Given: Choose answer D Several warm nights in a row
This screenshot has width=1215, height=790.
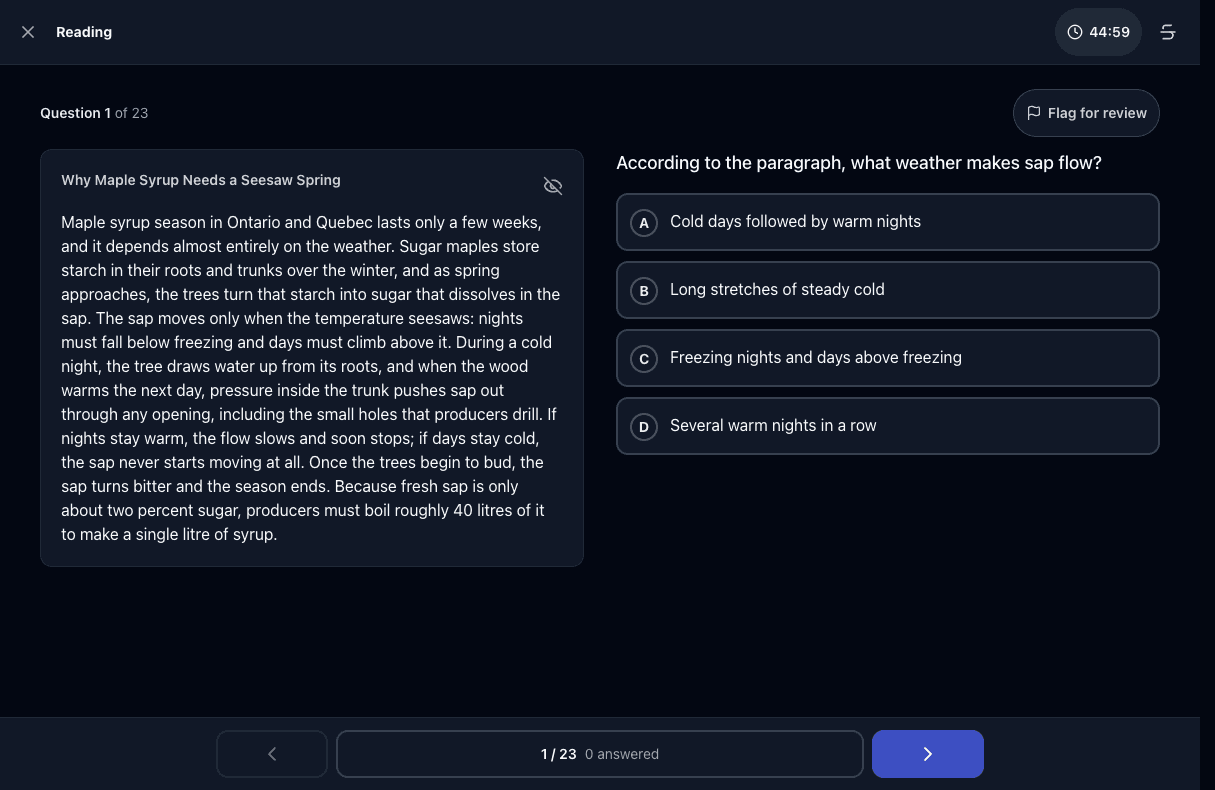Looking at the screenshot, I should click(888, 426).
